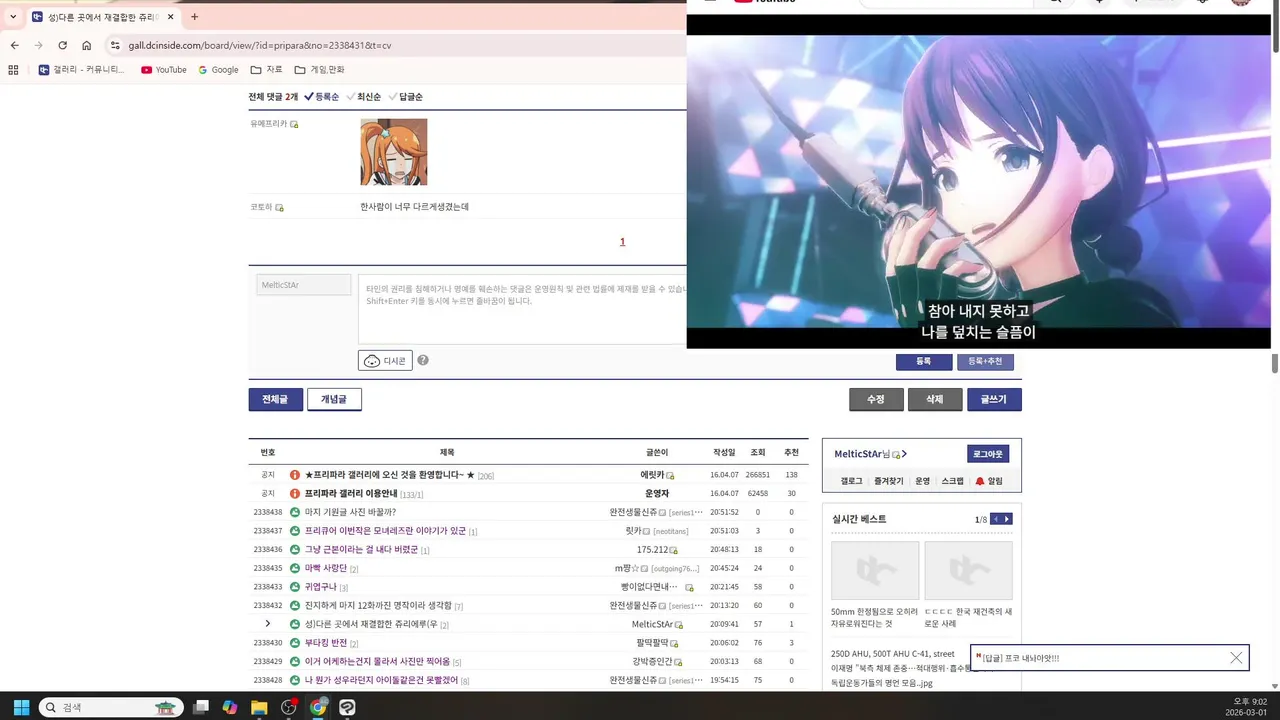
Task: Go to next 실시간 베스트 page arrow
Action: point(1008,519)
